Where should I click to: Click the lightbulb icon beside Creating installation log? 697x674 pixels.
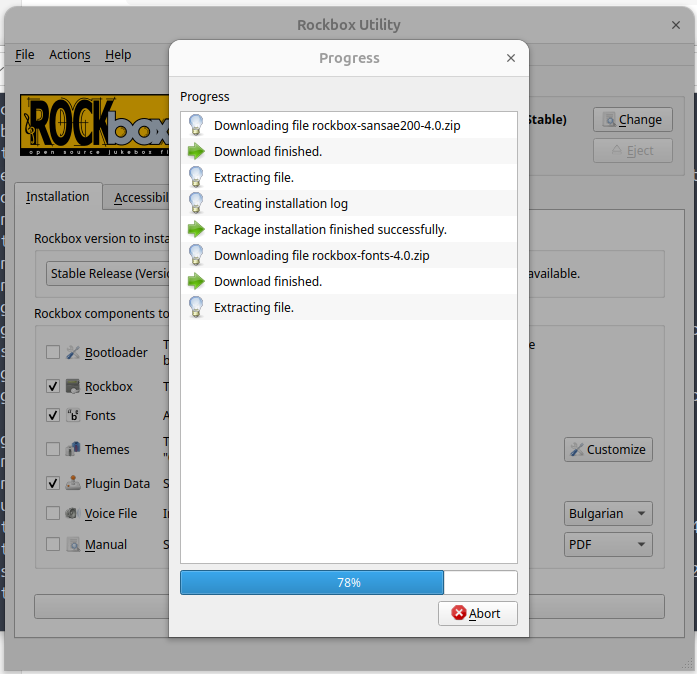(x=196, y=203)
